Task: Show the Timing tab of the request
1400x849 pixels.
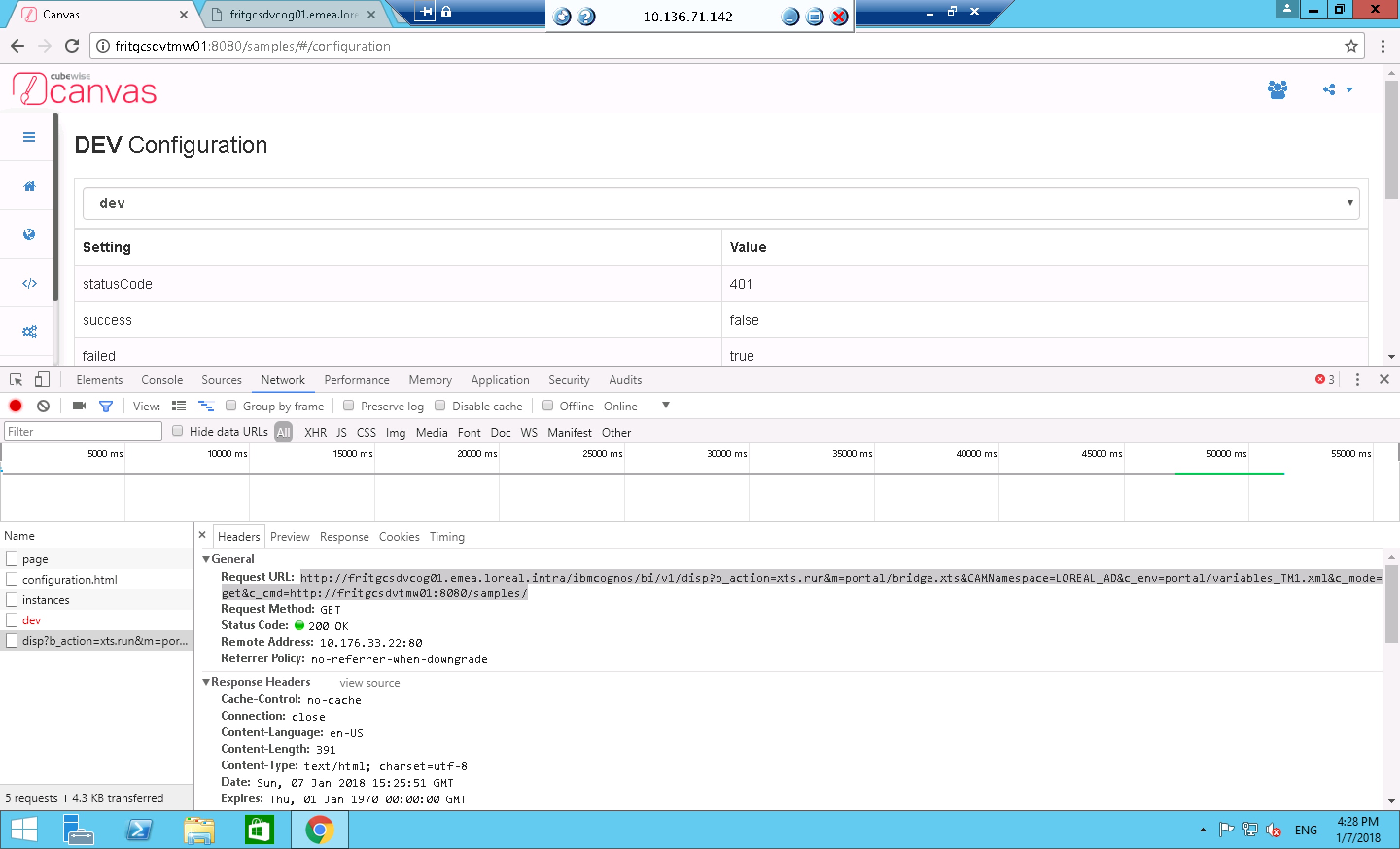Action: click(447, 536)
